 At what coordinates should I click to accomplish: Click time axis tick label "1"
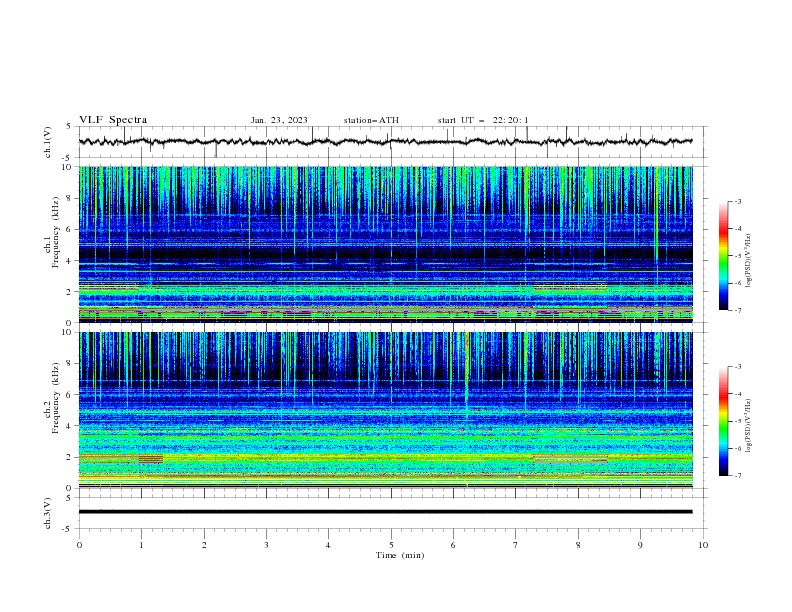pos(141,545)
